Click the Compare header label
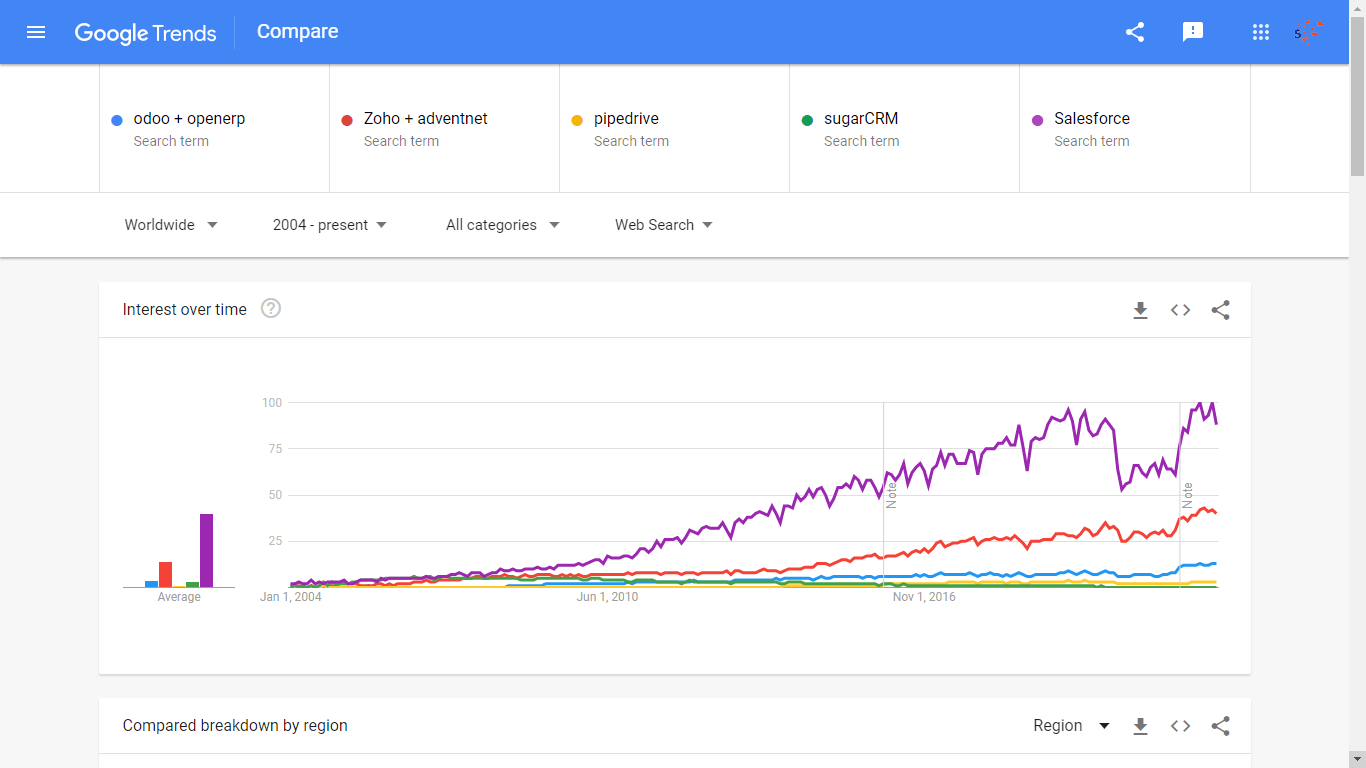The image size is (1366, 768). point(298,32)
